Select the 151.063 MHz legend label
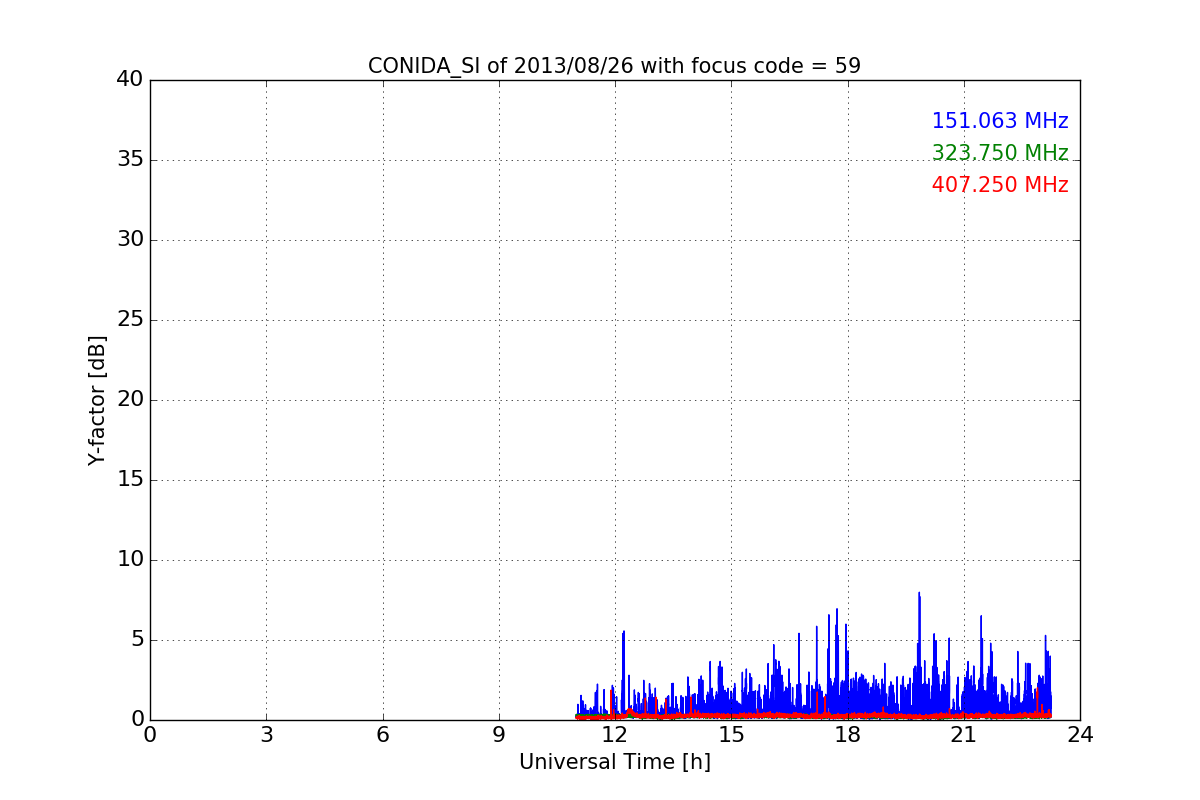The width and height of the screenshot is (1200, 800). point(1000,121)
